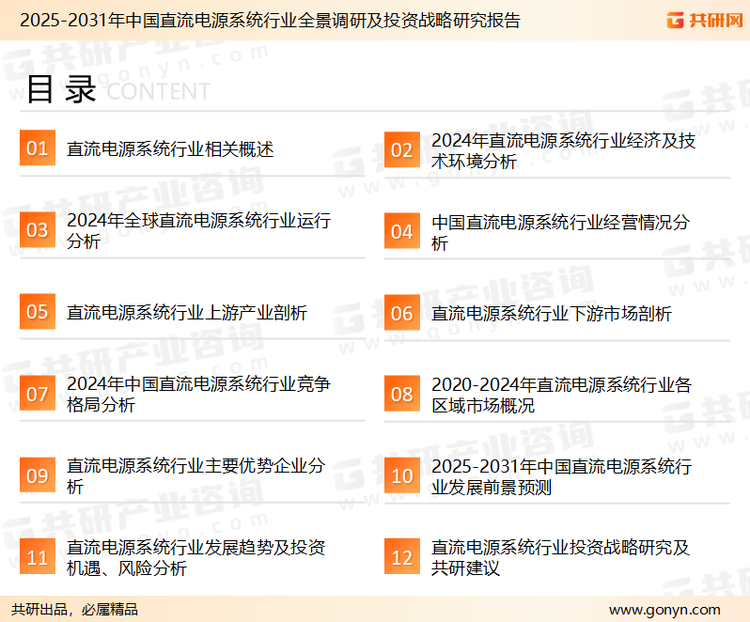Click the 目录 heading

coord(61,89)
